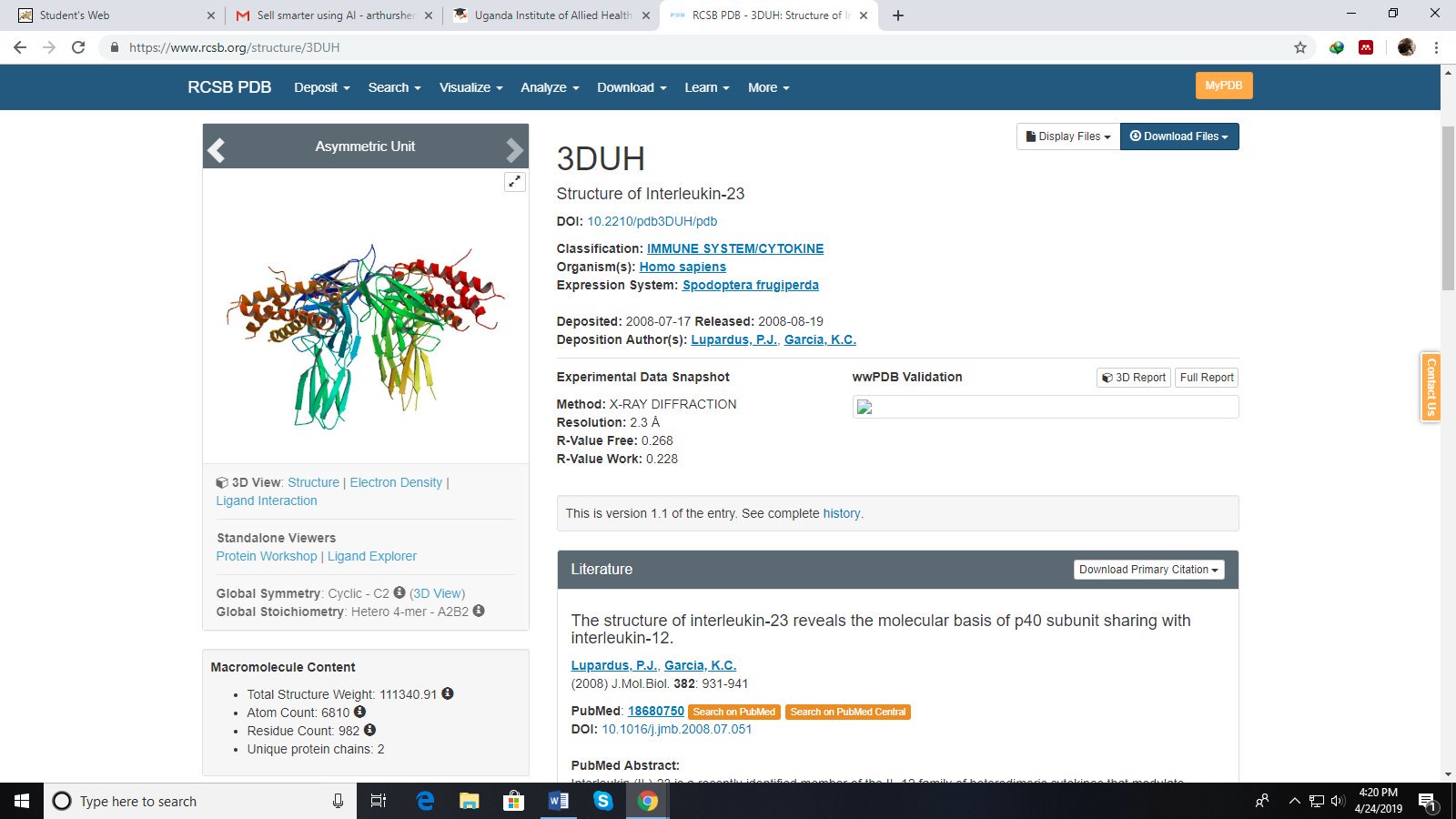Go back to the previous page
Viewport: 1456px width, 819px height.
20,47
